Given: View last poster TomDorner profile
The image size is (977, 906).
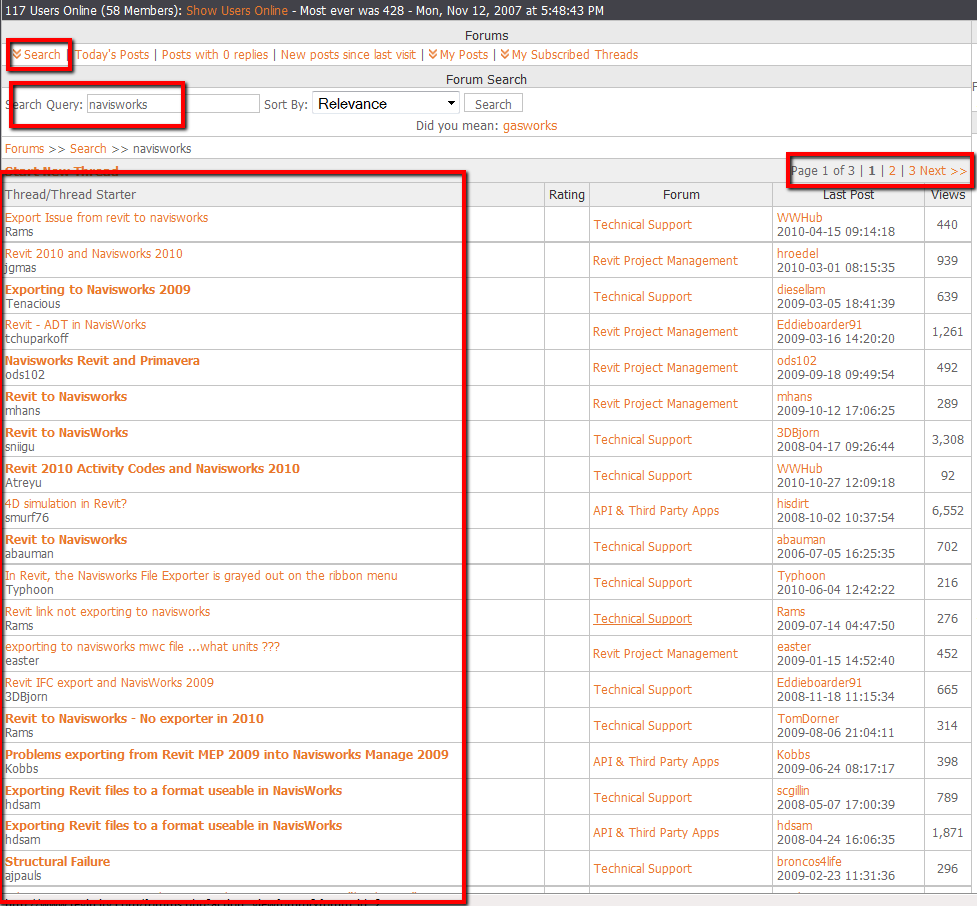Looking at the screenshot, I should [x=808, y=718].
